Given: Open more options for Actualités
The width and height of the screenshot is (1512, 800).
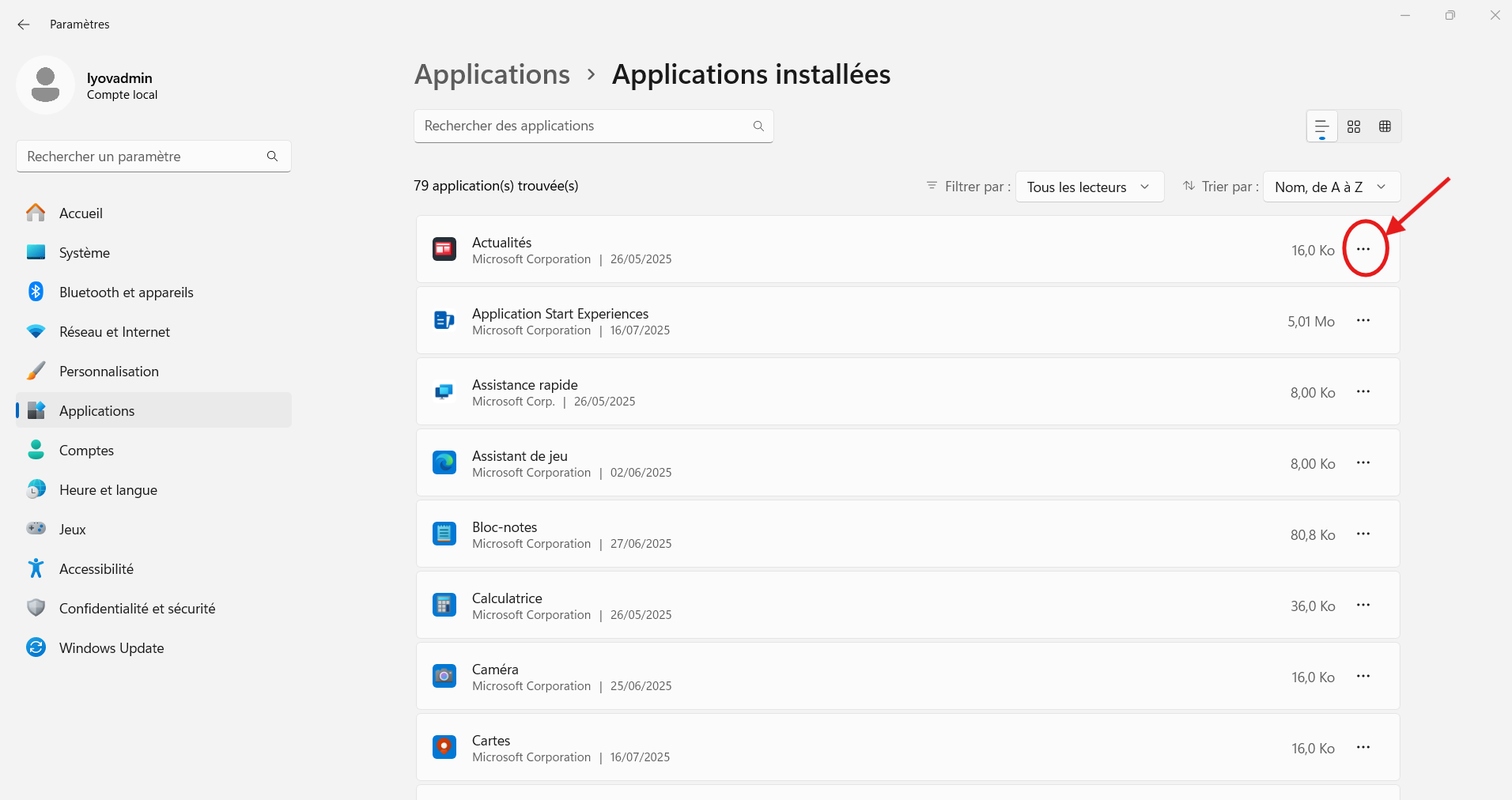Looking at the screenshot, I should coord(1363,249).
